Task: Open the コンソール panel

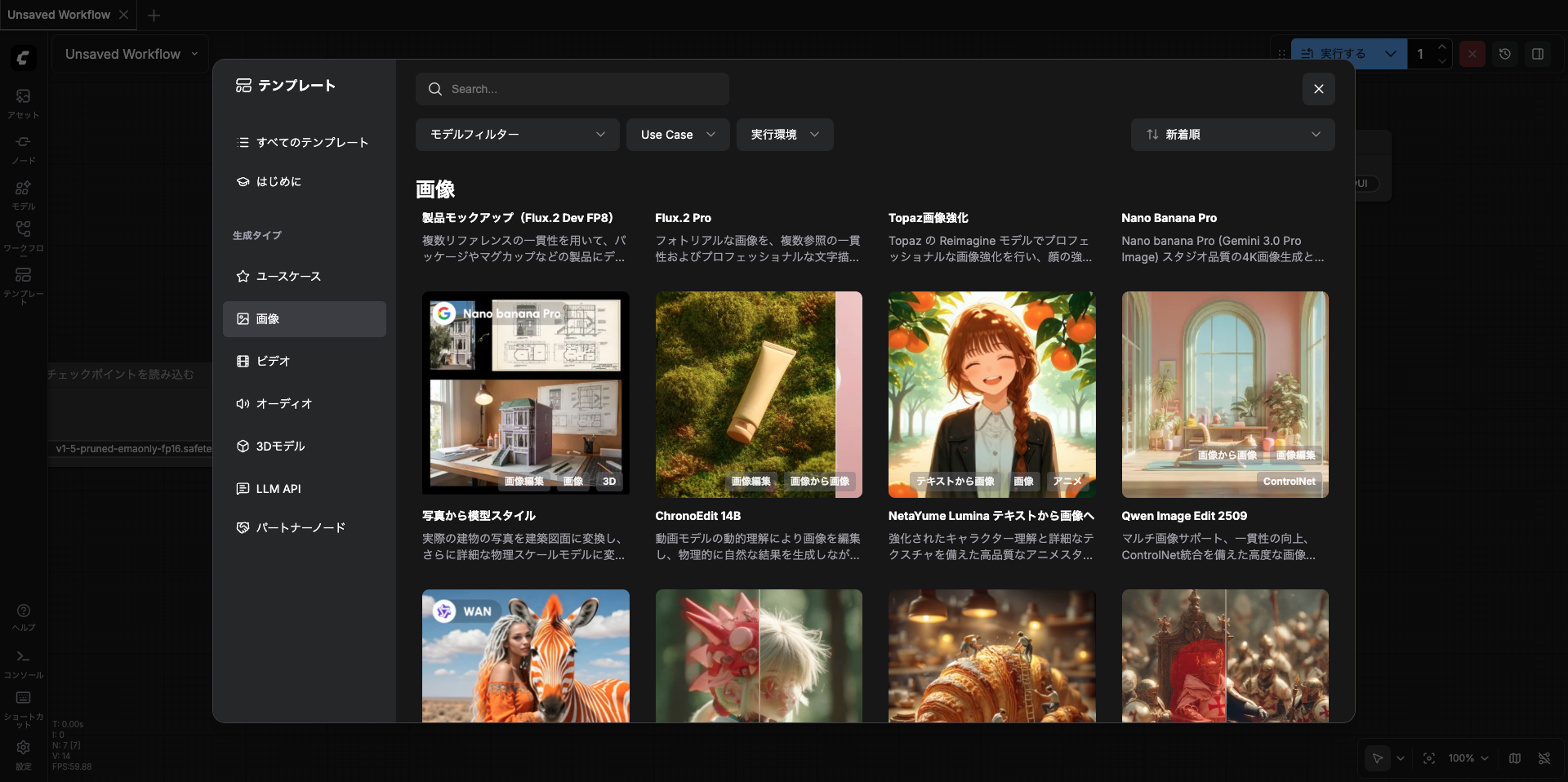Action: (22, 663)
